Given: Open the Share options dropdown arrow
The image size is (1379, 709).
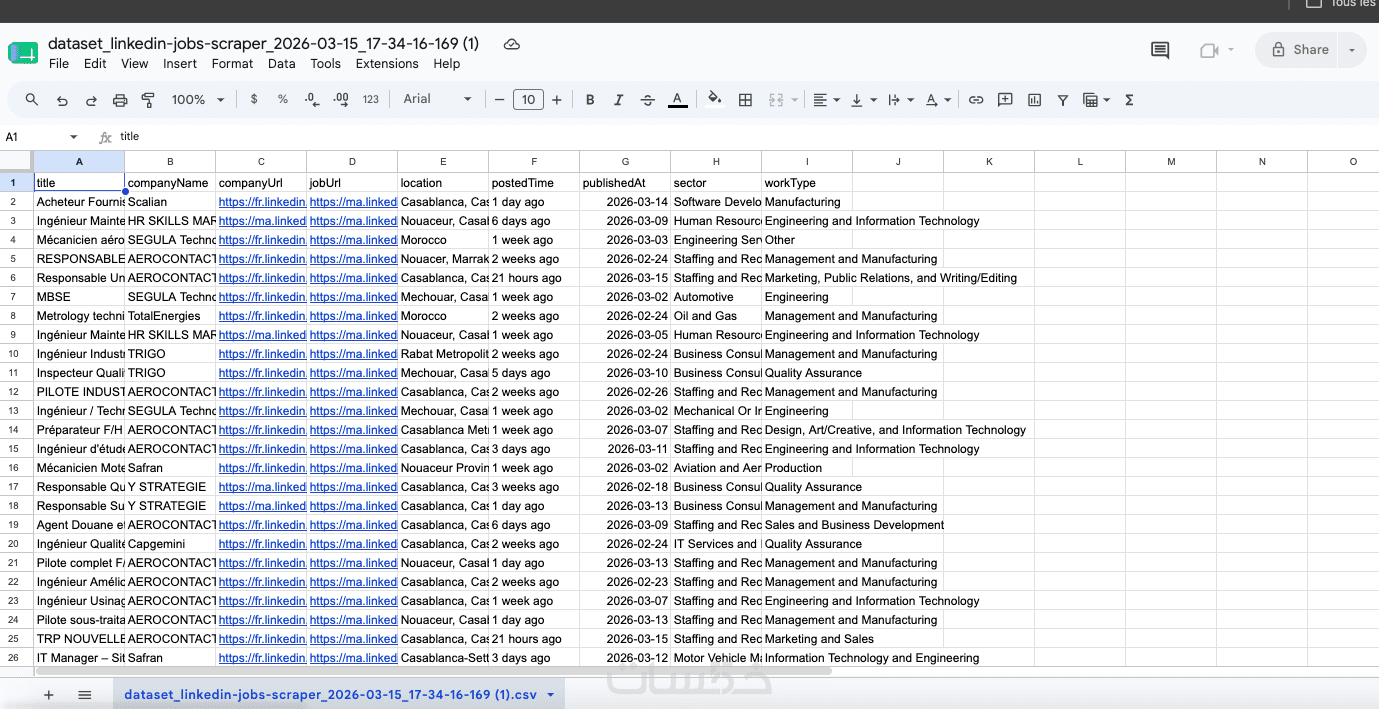Looking at the screenshot, I should click(x=1352, y=50).
